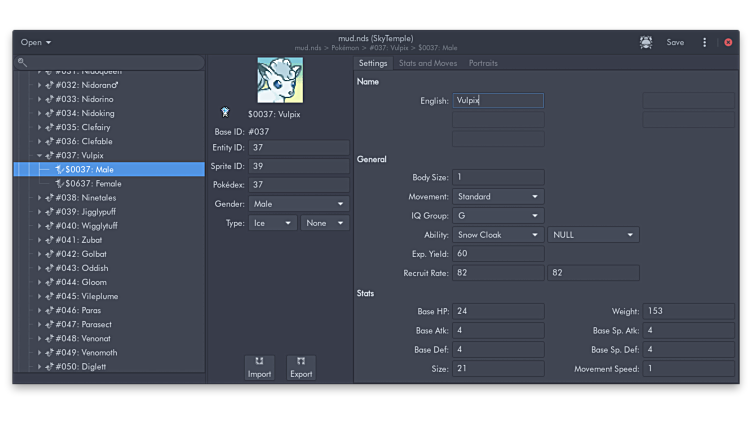Viewport: 752px width, 423px height.
Task: Collapse the #037: Vulpix tree node
Action: tap(40, 156)
